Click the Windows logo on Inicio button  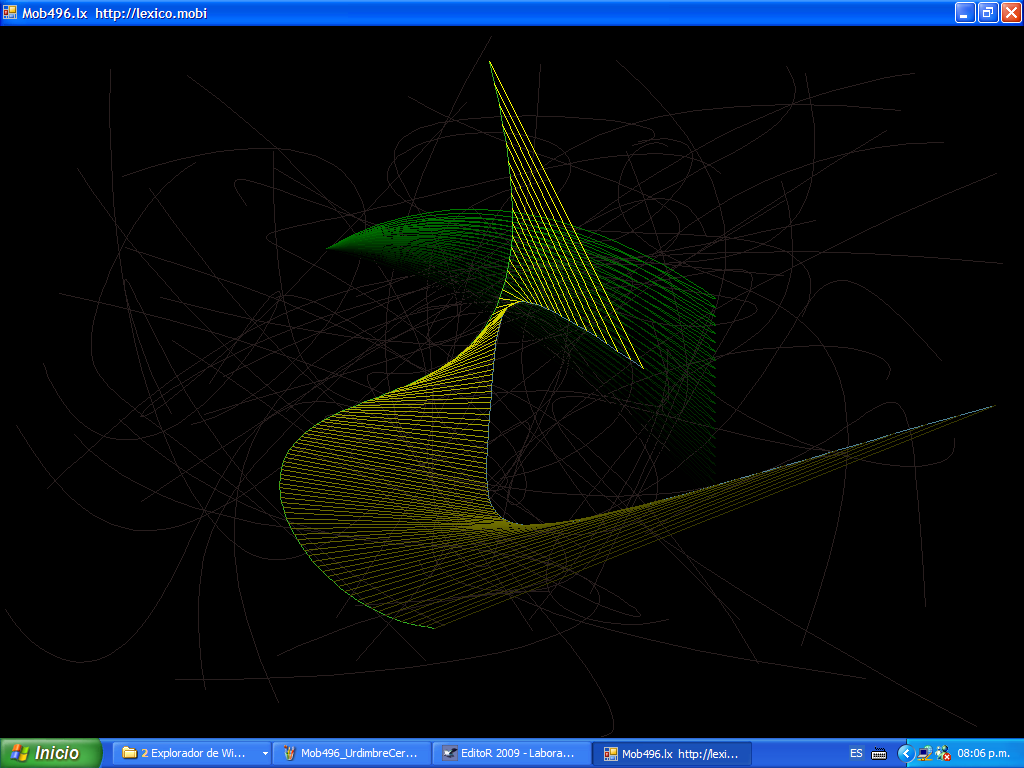pos(19,753)
